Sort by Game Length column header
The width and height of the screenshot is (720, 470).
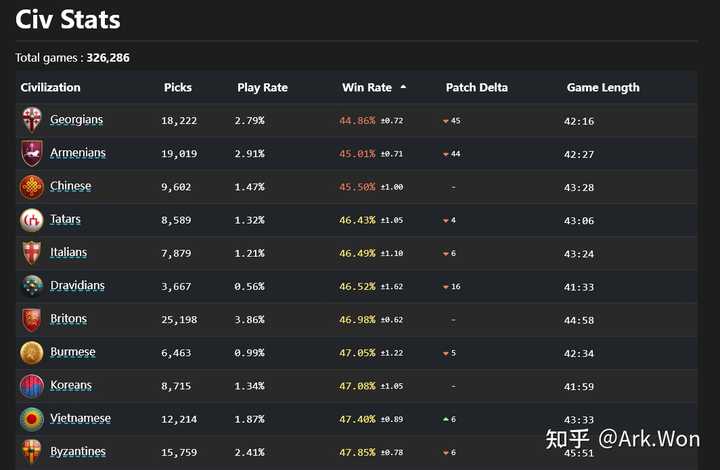click(603, 87)
